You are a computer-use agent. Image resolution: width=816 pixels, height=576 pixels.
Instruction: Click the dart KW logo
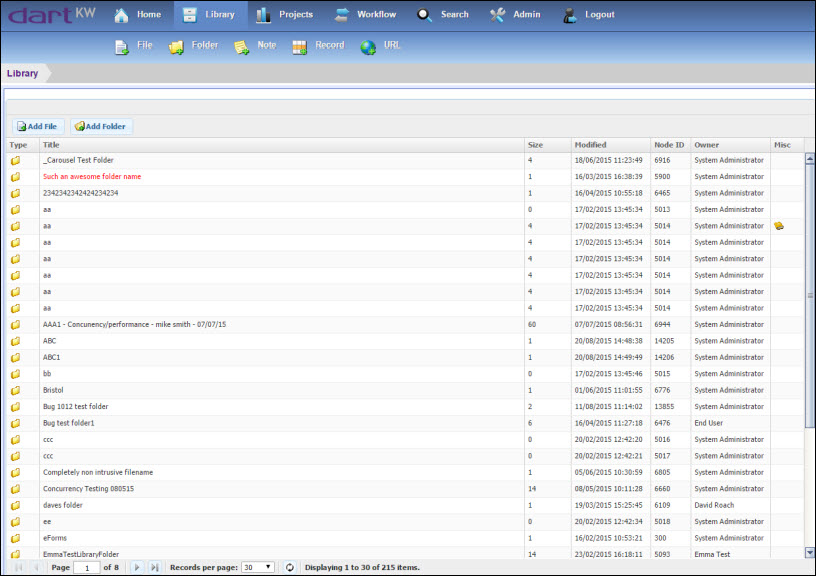pos(52,15)
